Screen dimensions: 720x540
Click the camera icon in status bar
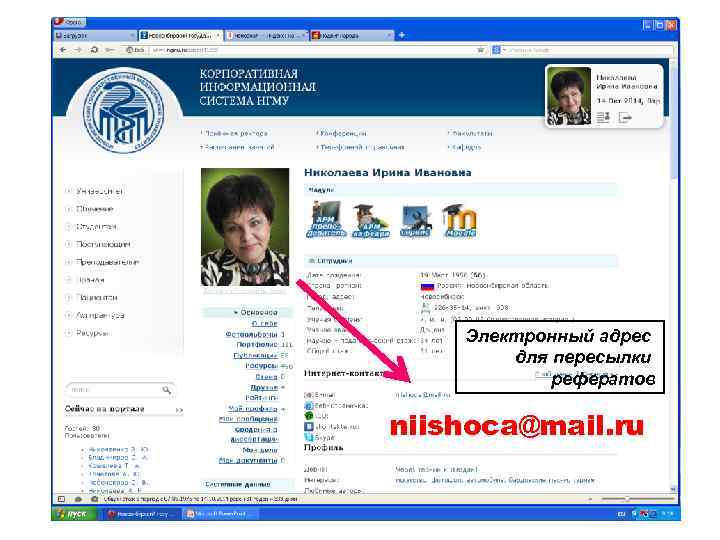tap(94, 499)
